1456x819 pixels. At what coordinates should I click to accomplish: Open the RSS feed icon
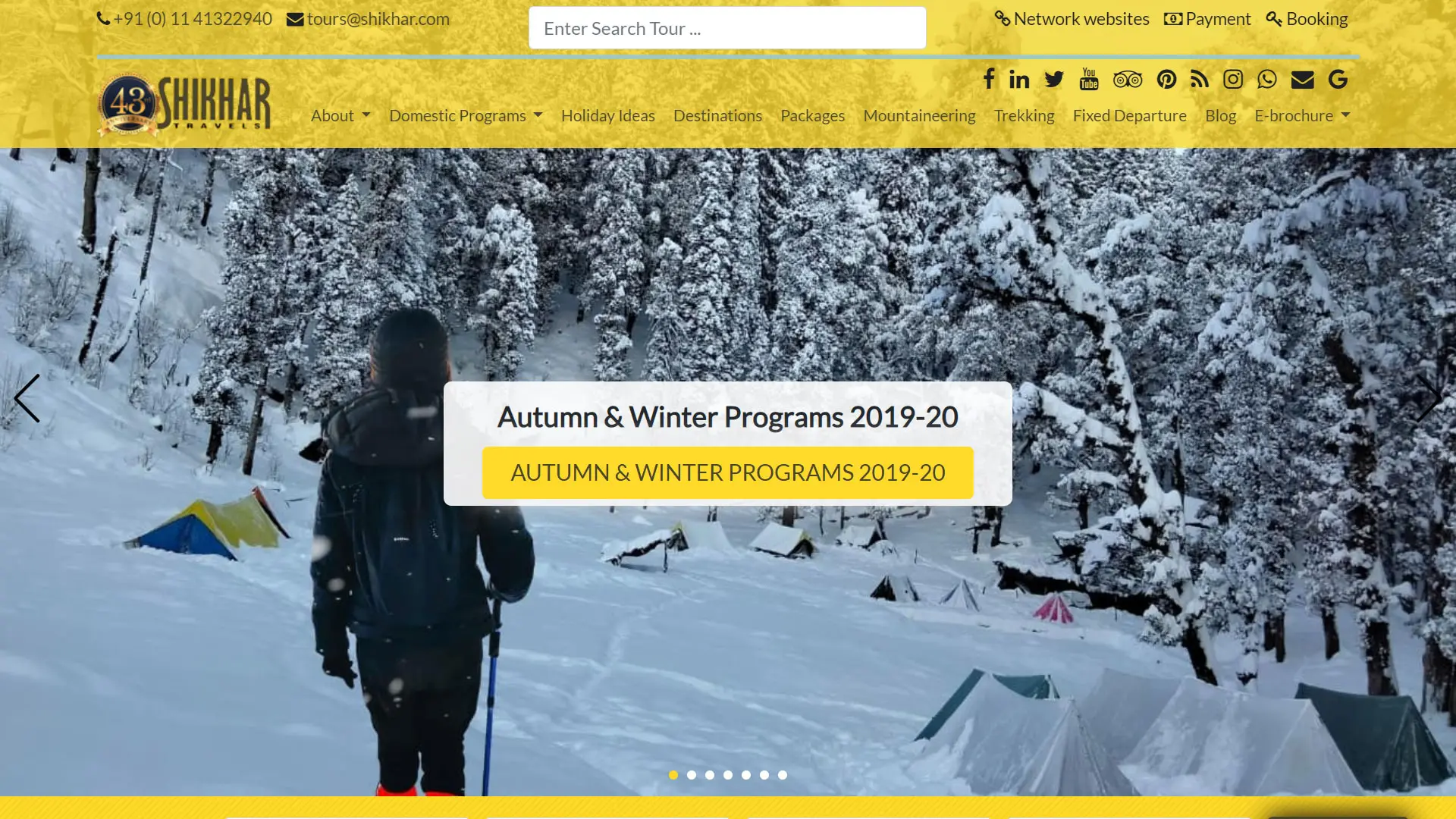pyautogui.click(x=1200, y=79)
